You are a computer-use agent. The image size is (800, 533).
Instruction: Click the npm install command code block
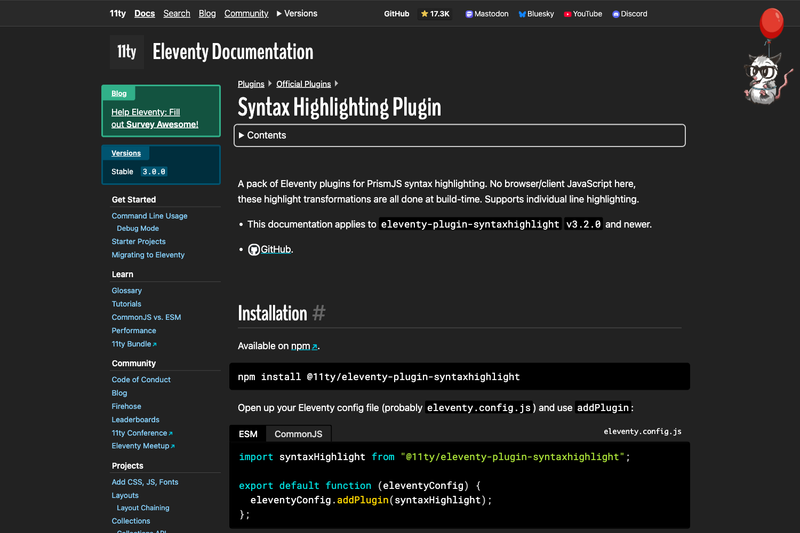(x=460, y=376)
